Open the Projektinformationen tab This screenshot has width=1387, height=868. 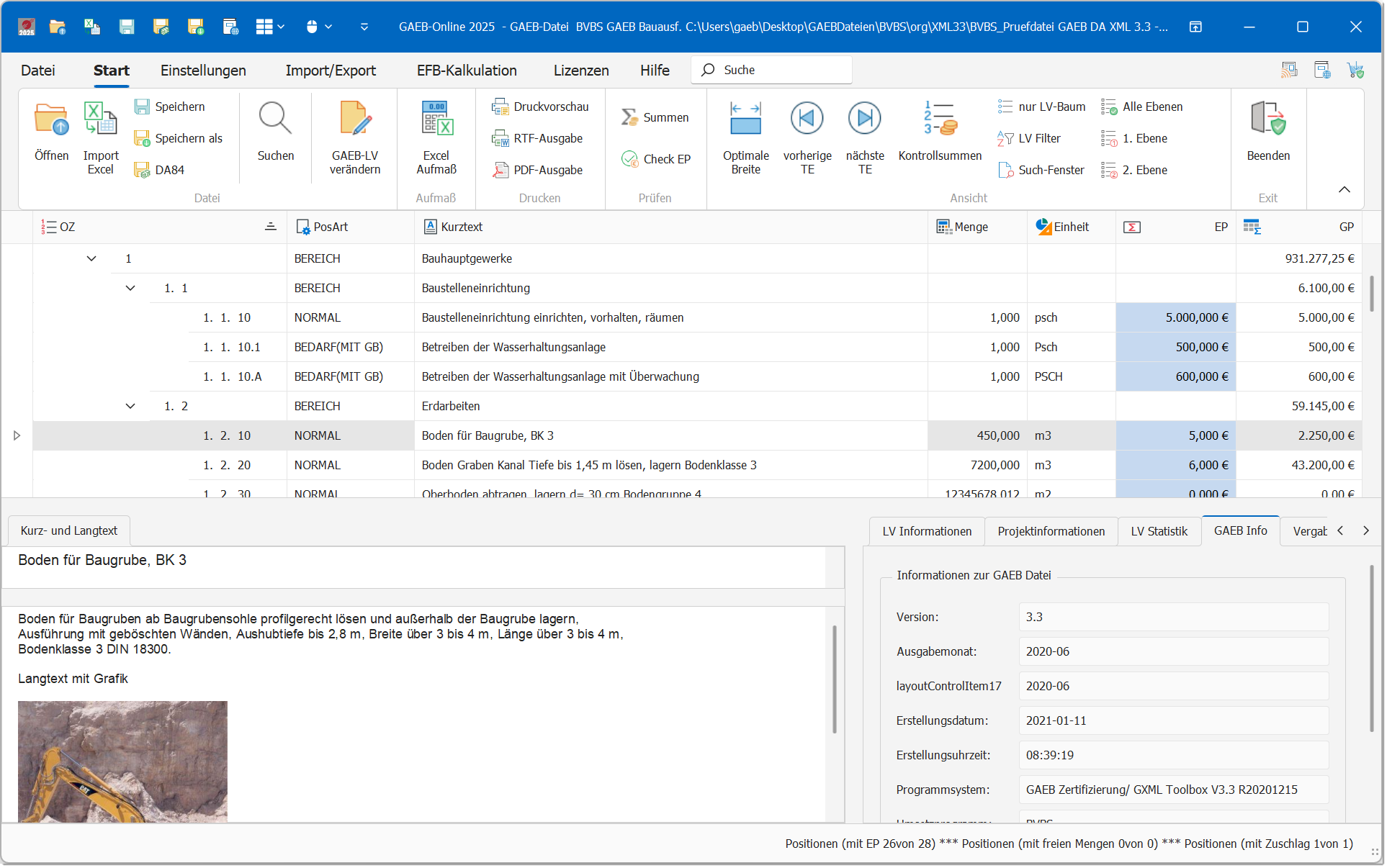1051,531
